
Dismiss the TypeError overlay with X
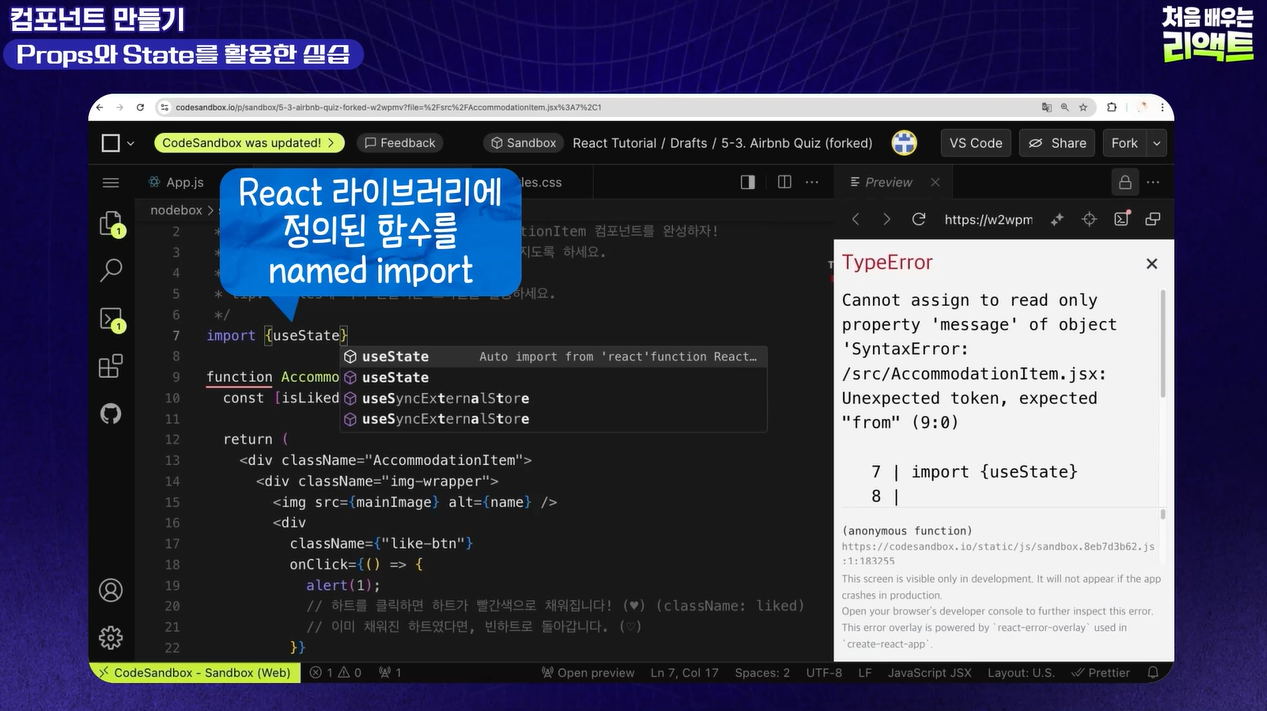(1152, 264)
